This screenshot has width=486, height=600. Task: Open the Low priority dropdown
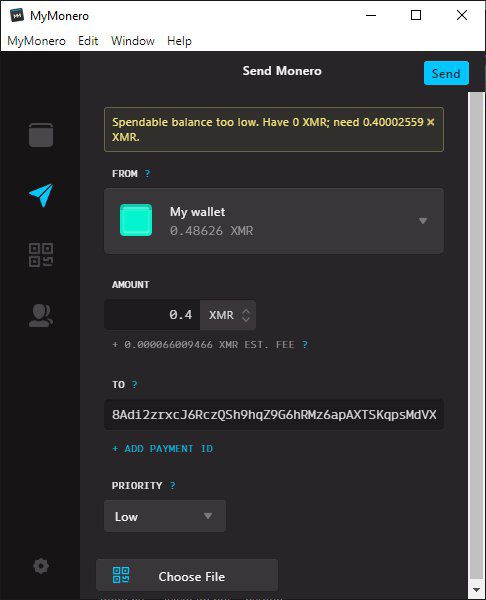coord(165,516)
